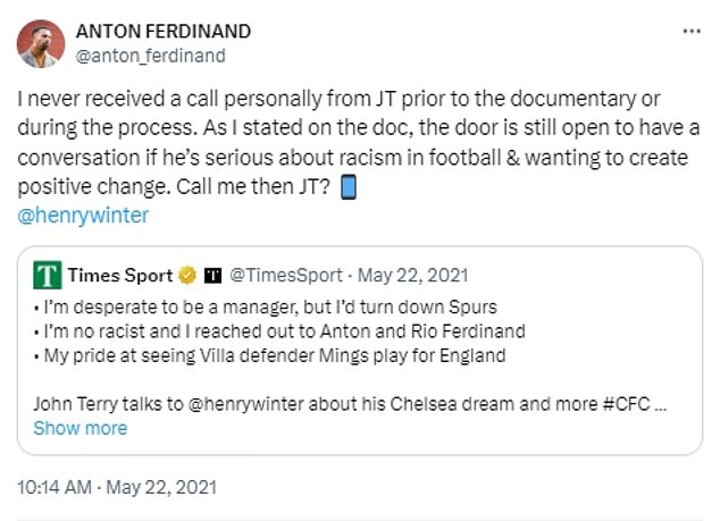Click the mobile phone emoji icon
Viewport: 720px width, 521px height.
click(348, 186)
